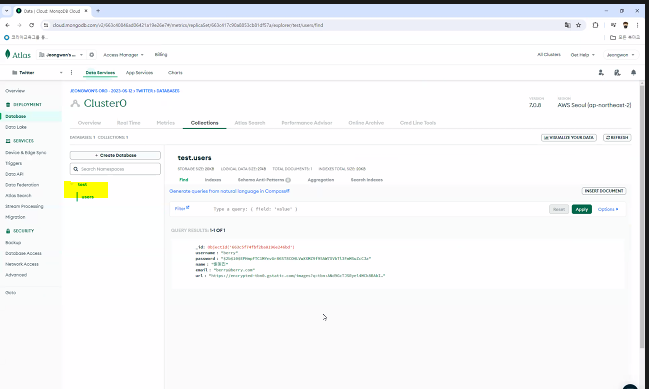
Task: Click Chrome profile avatar
Action: 625,25
